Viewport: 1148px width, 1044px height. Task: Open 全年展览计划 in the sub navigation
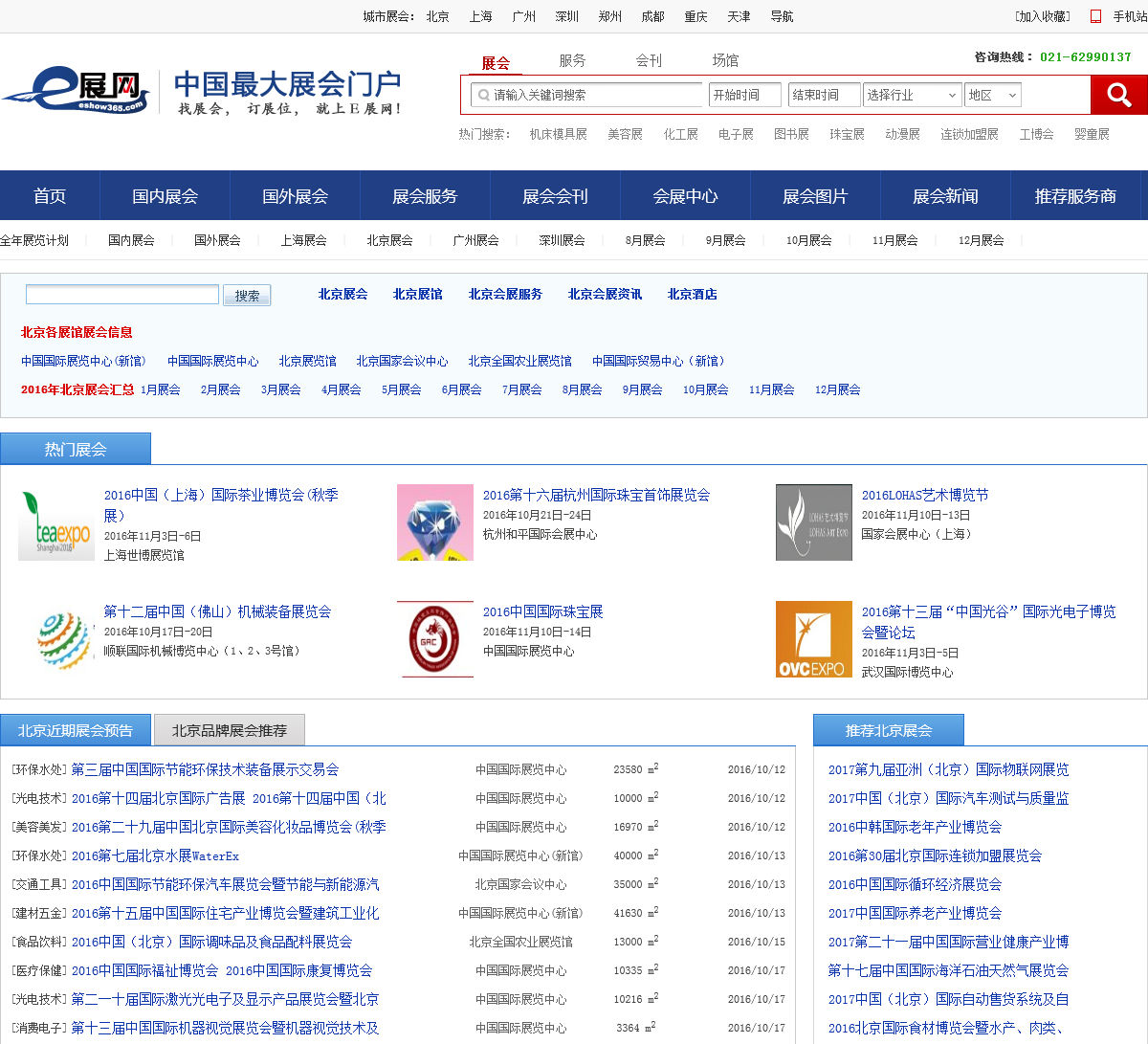tap(34, 240)
